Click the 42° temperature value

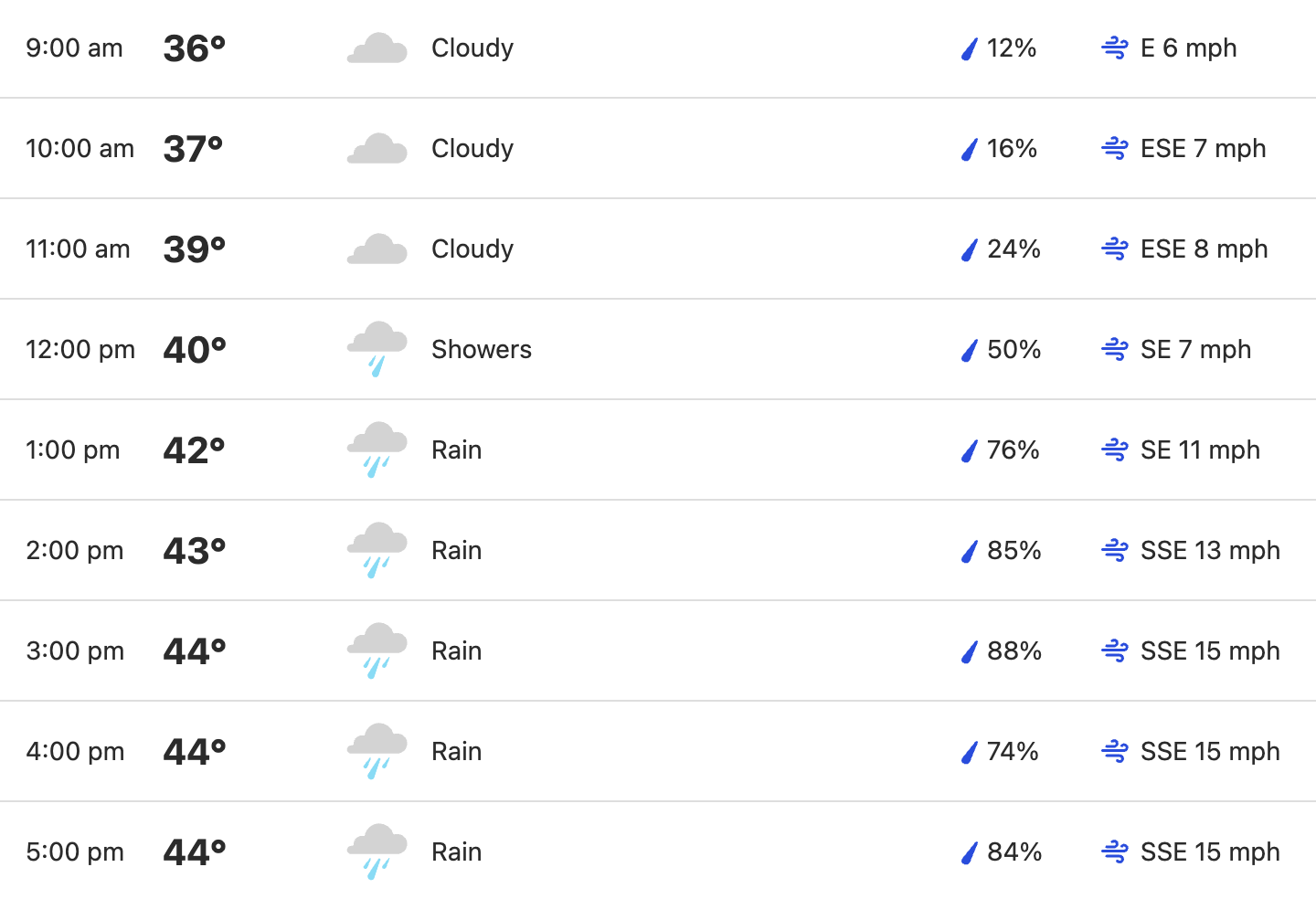[x=194, y=450]
